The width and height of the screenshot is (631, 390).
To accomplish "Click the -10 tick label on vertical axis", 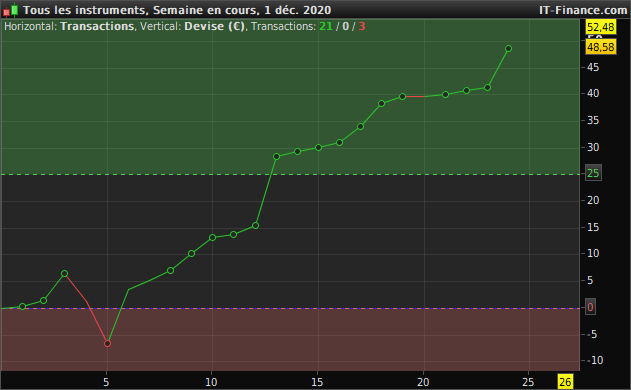I will (595, 360).
